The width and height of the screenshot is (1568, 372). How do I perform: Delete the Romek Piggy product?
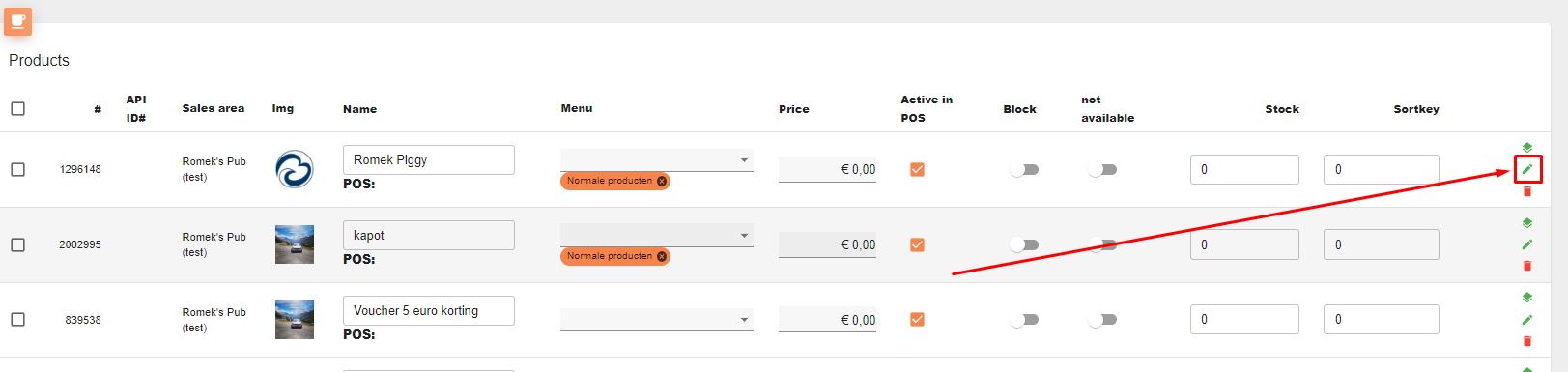click(1527, 191)
